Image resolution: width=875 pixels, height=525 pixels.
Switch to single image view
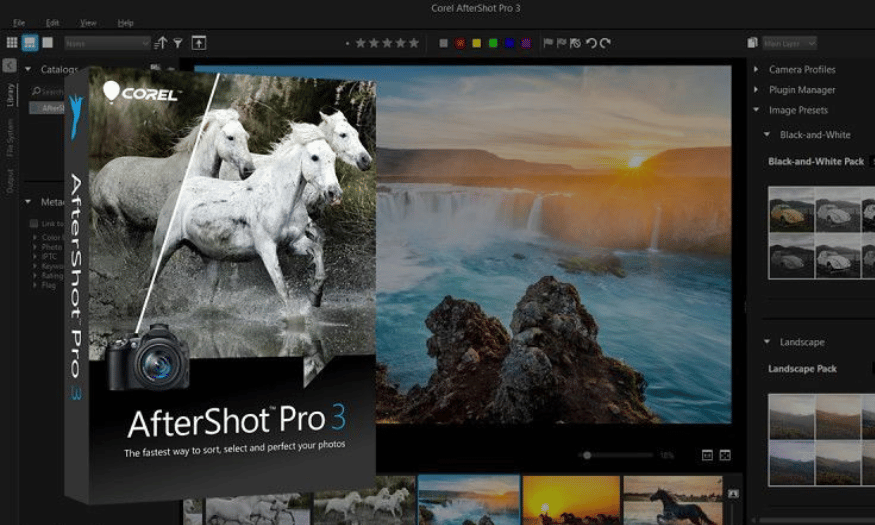[47, 43]
